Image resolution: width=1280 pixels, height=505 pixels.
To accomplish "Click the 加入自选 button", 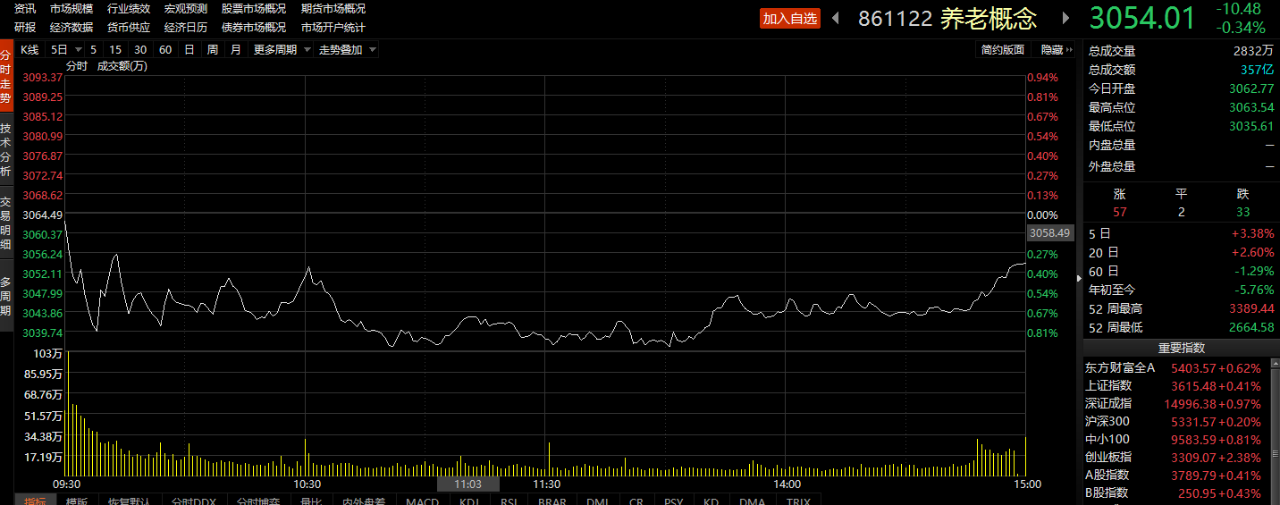I will 790,18.
